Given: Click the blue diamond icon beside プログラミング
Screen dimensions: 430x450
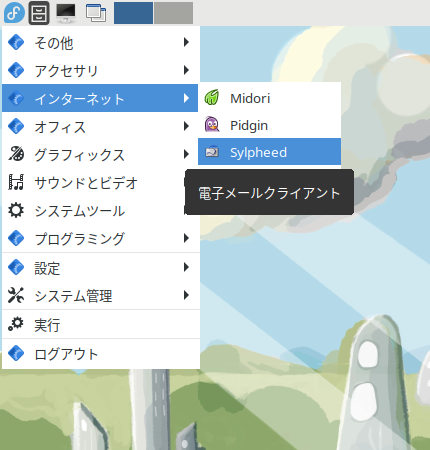Looking at the screenshot, I should coord(16,238).
